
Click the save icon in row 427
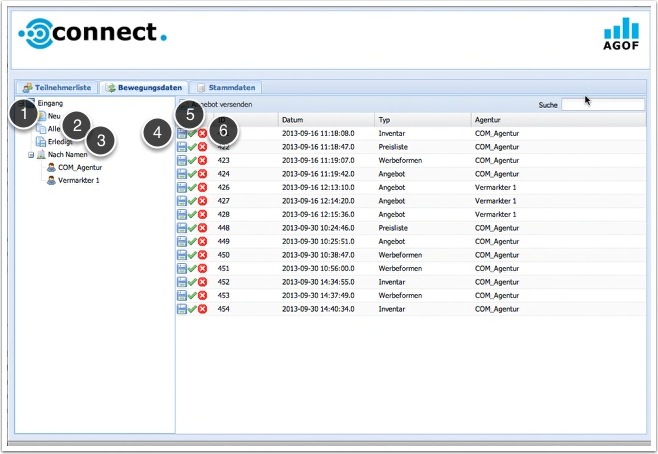coord(182,201)
